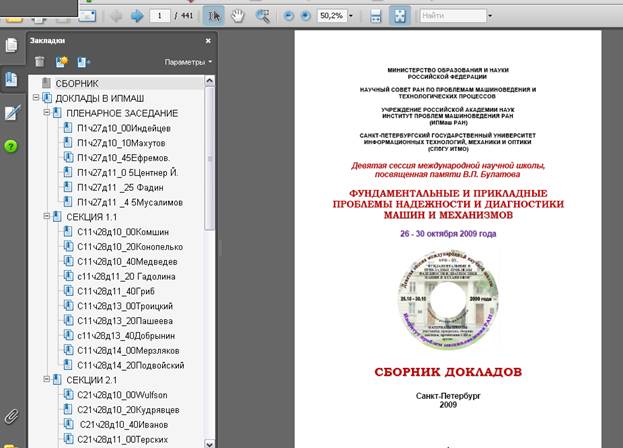
Task: Click the date line 26 - 30 октября 2009 года
Action: (448, 234)
